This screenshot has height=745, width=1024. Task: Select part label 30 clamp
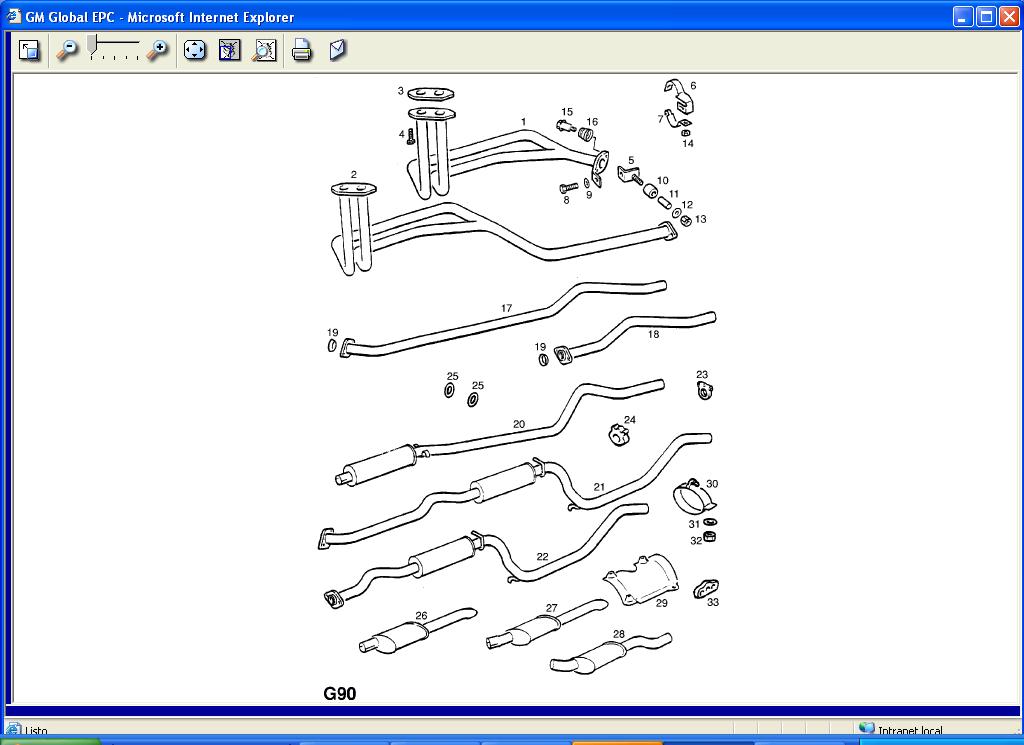pos(712,484)
